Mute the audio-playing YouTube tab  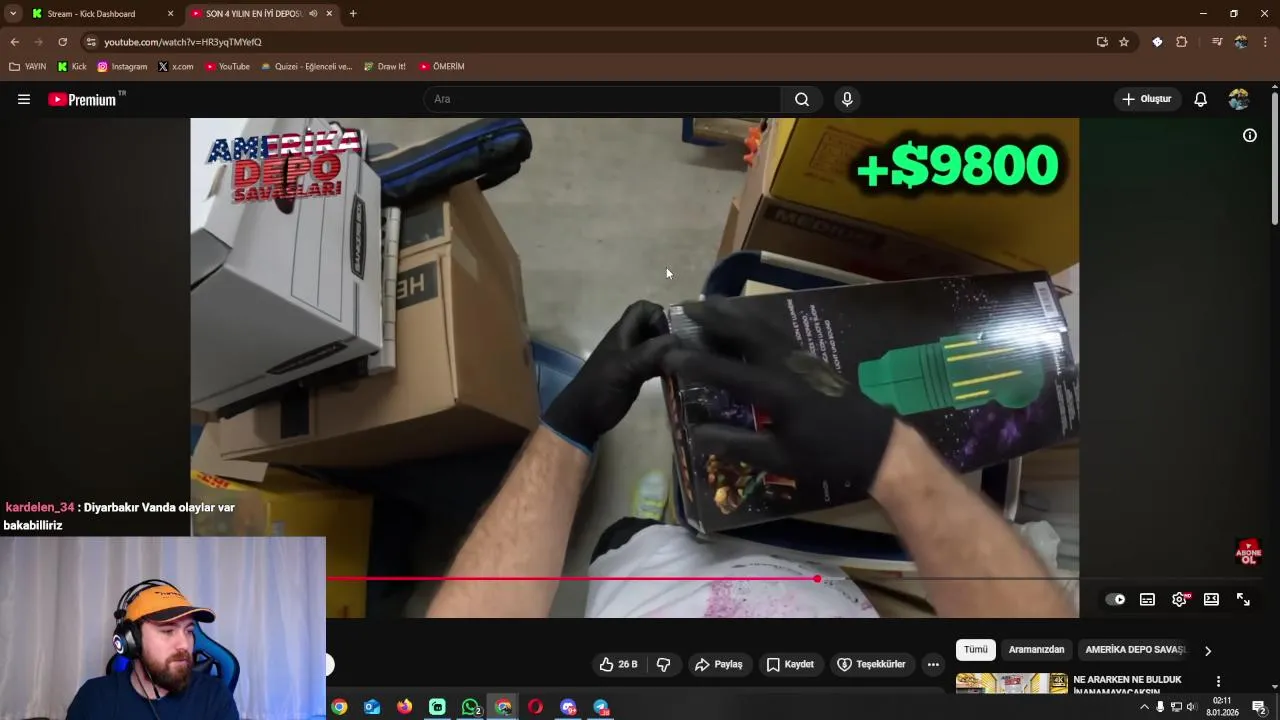313,14
